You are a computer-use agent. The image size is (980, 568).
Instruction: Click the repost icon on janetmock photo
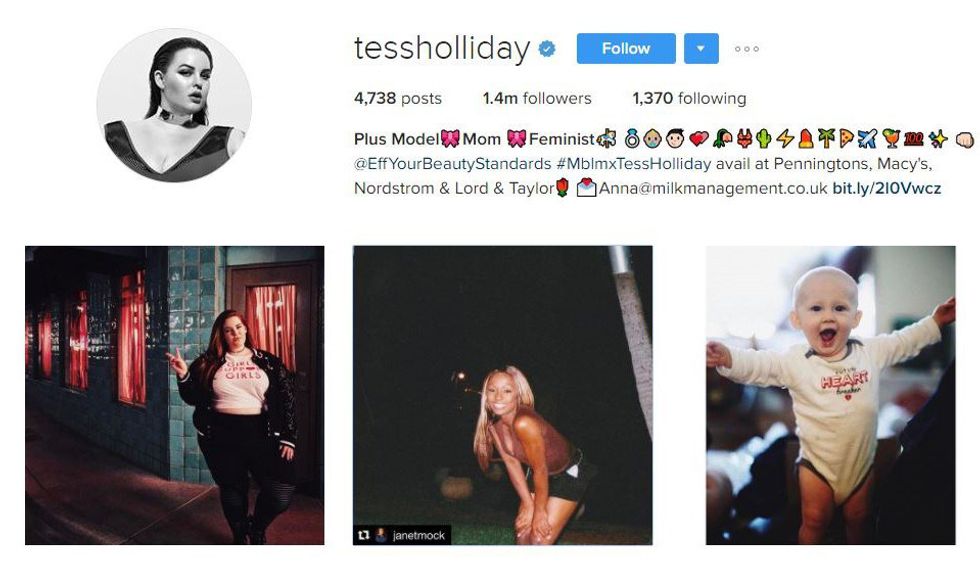click(x=364, y=535)
